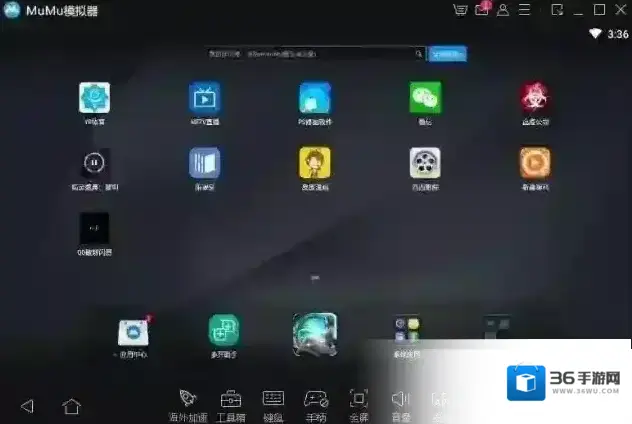
Task: Open the yellow cartoon character app
Action: [x=315, y=163]
